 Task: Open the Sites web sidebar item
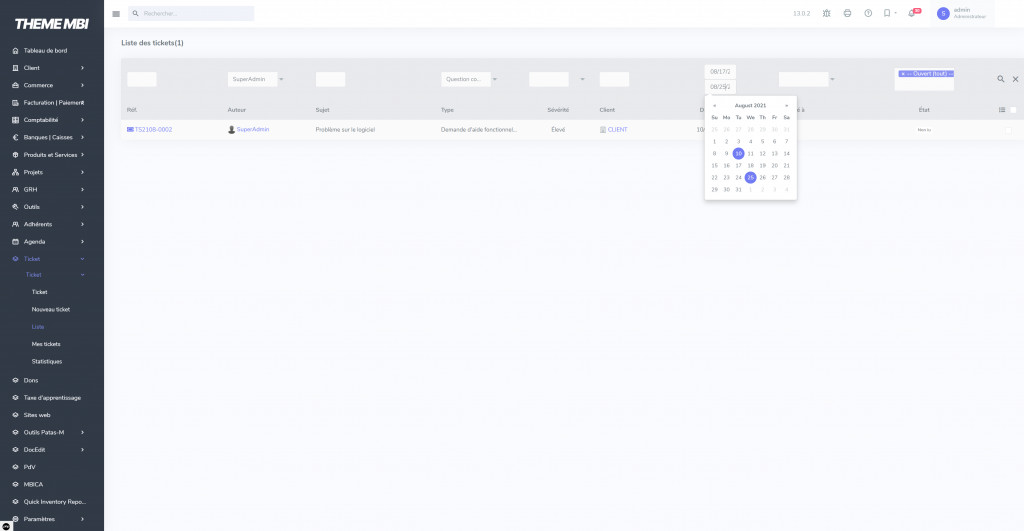point(37,415)
